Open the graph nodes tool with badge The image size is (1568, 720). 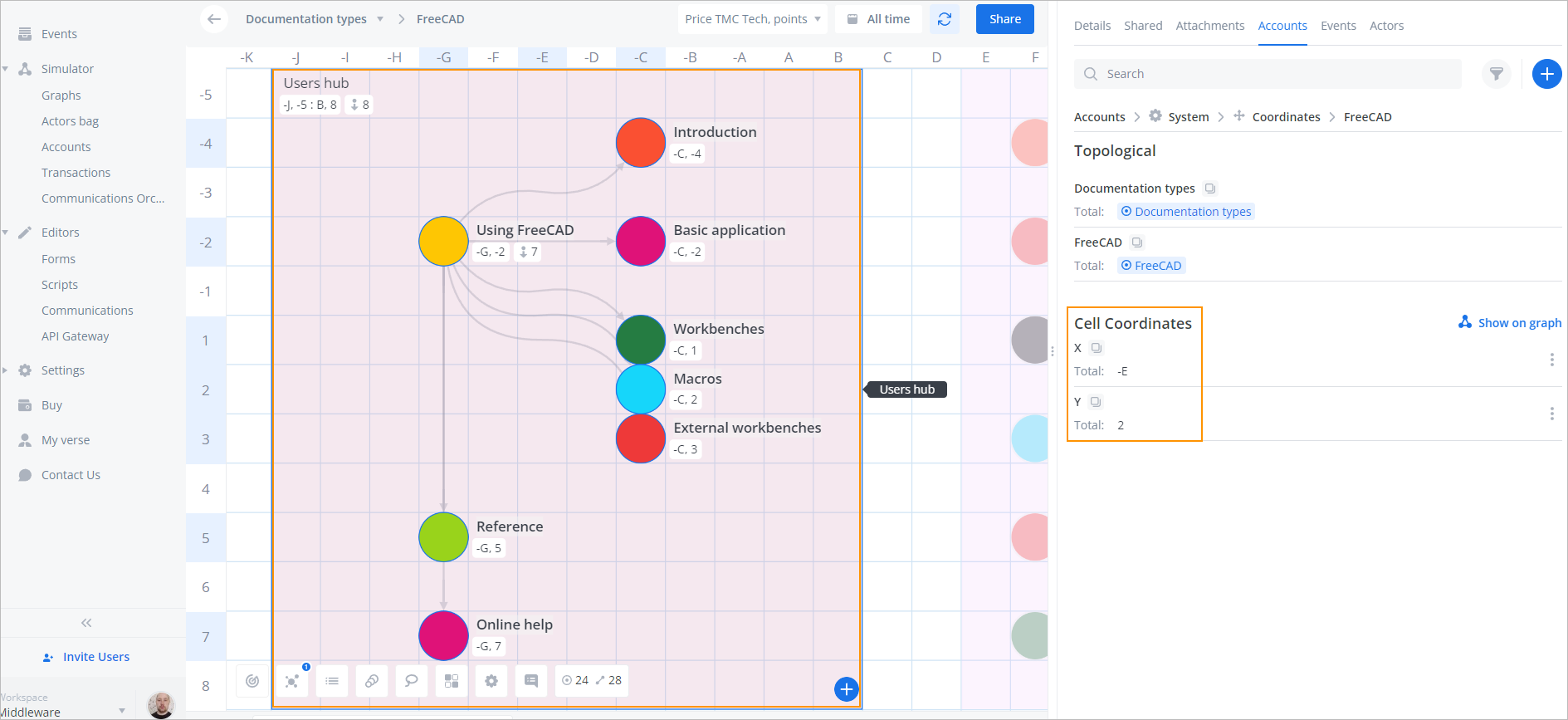click(x=292, y=681)
